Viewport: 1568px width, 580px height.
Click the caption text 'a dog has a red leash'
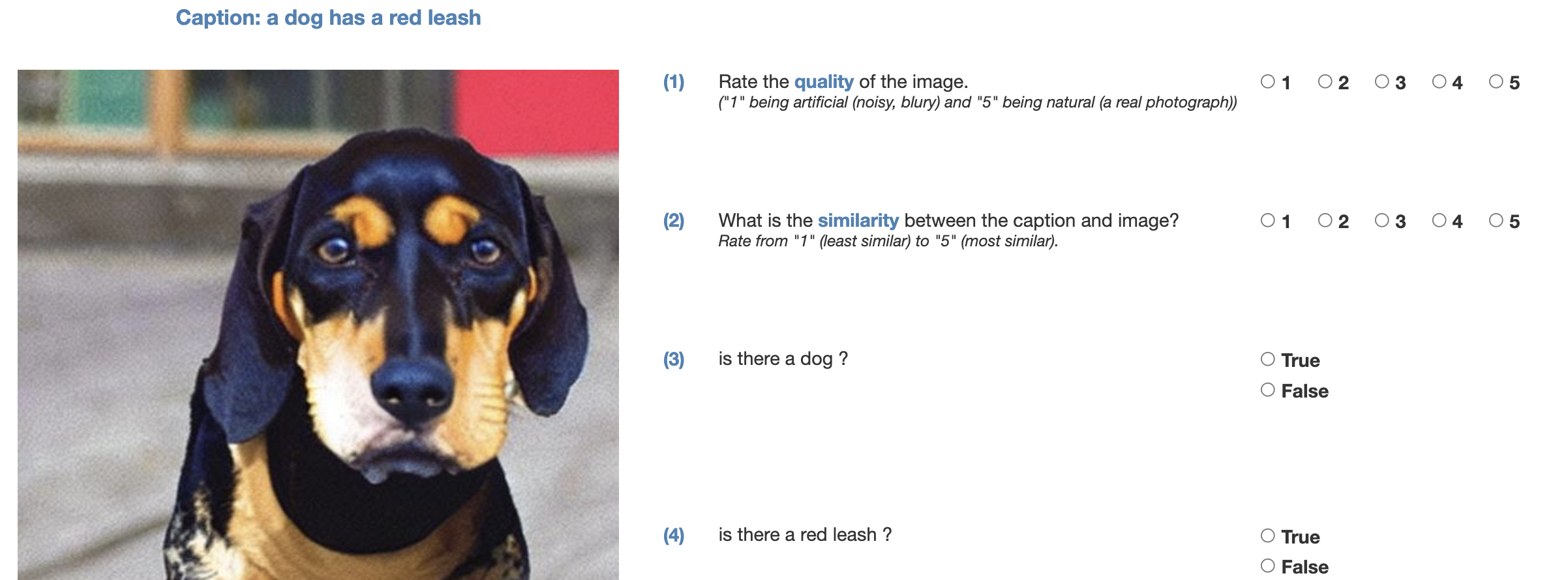374,18
